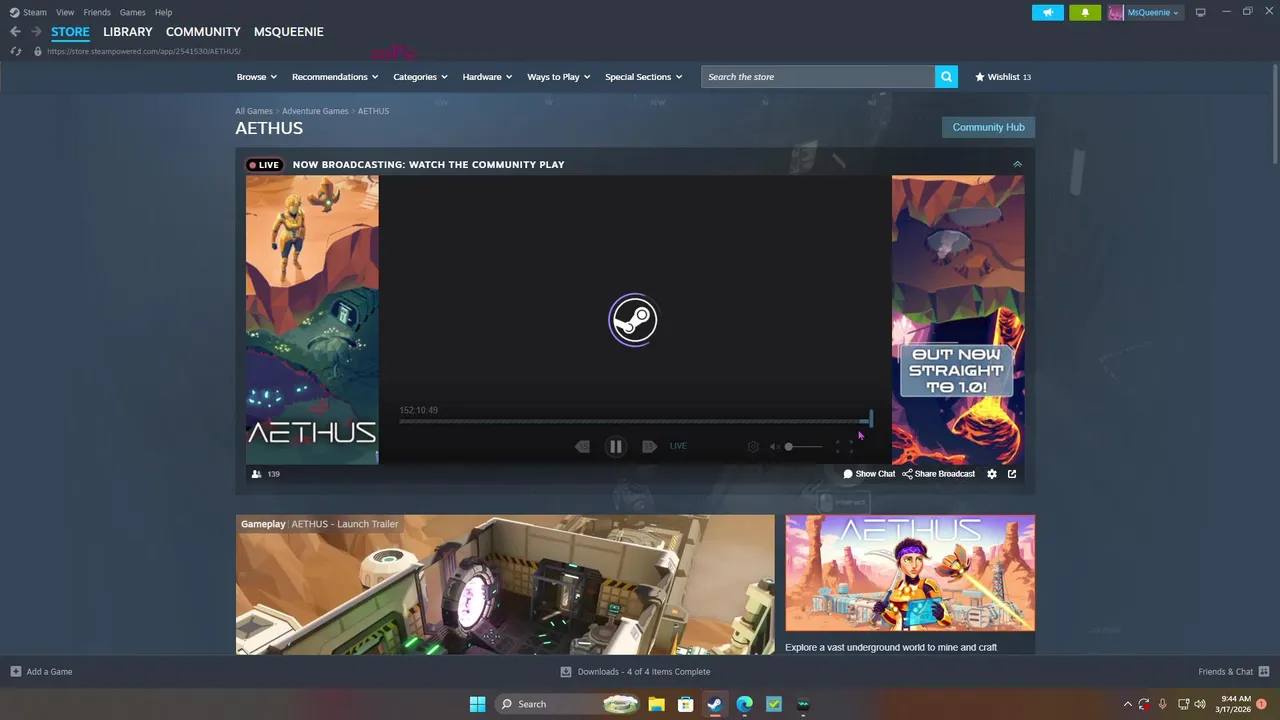Switch to the COMMUNITY tab
The image size is (1280, 720).
203,32
